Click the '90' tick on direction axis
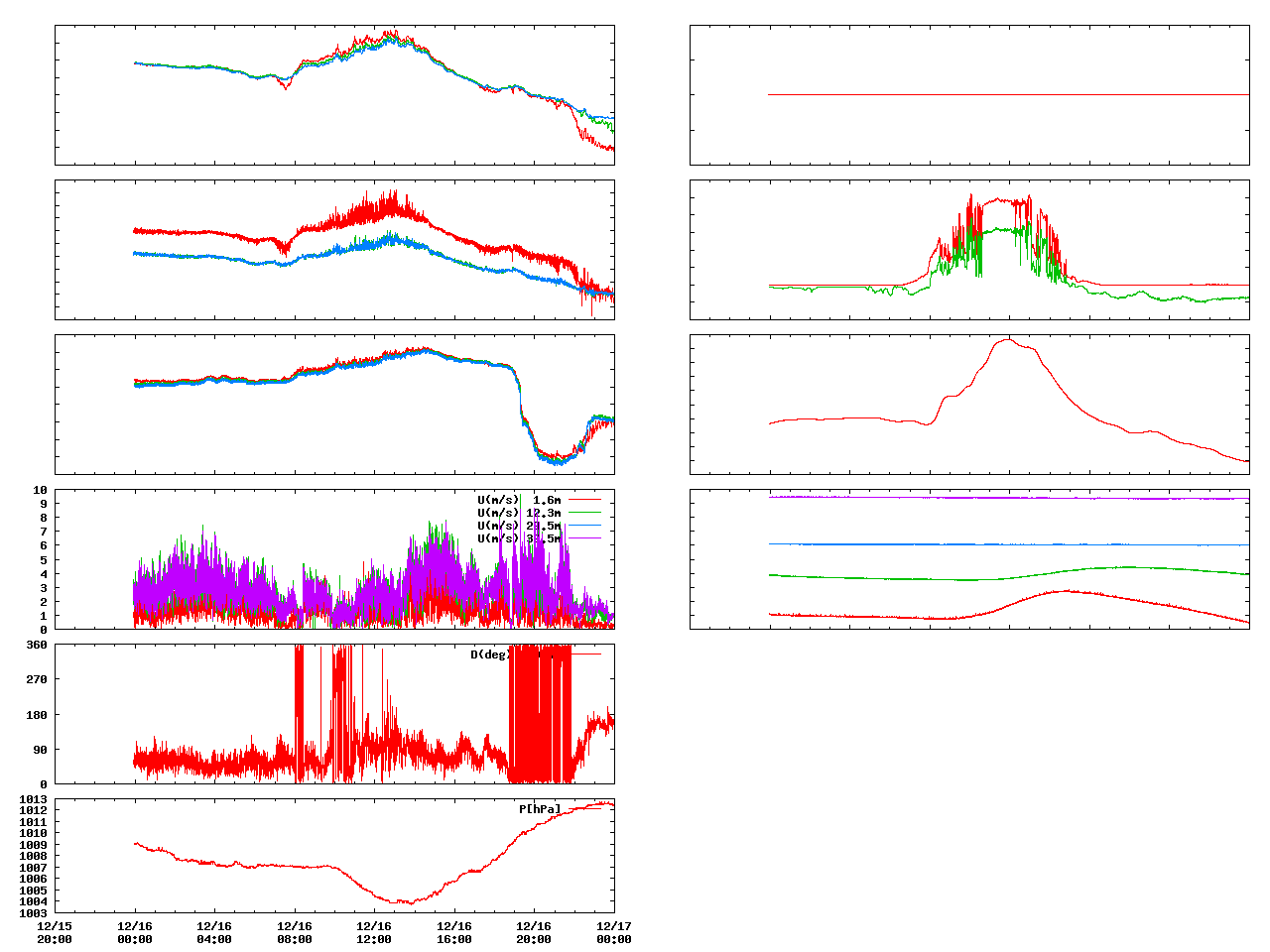1270x952 pixels. pyautogui.click(x=41, y=750)
